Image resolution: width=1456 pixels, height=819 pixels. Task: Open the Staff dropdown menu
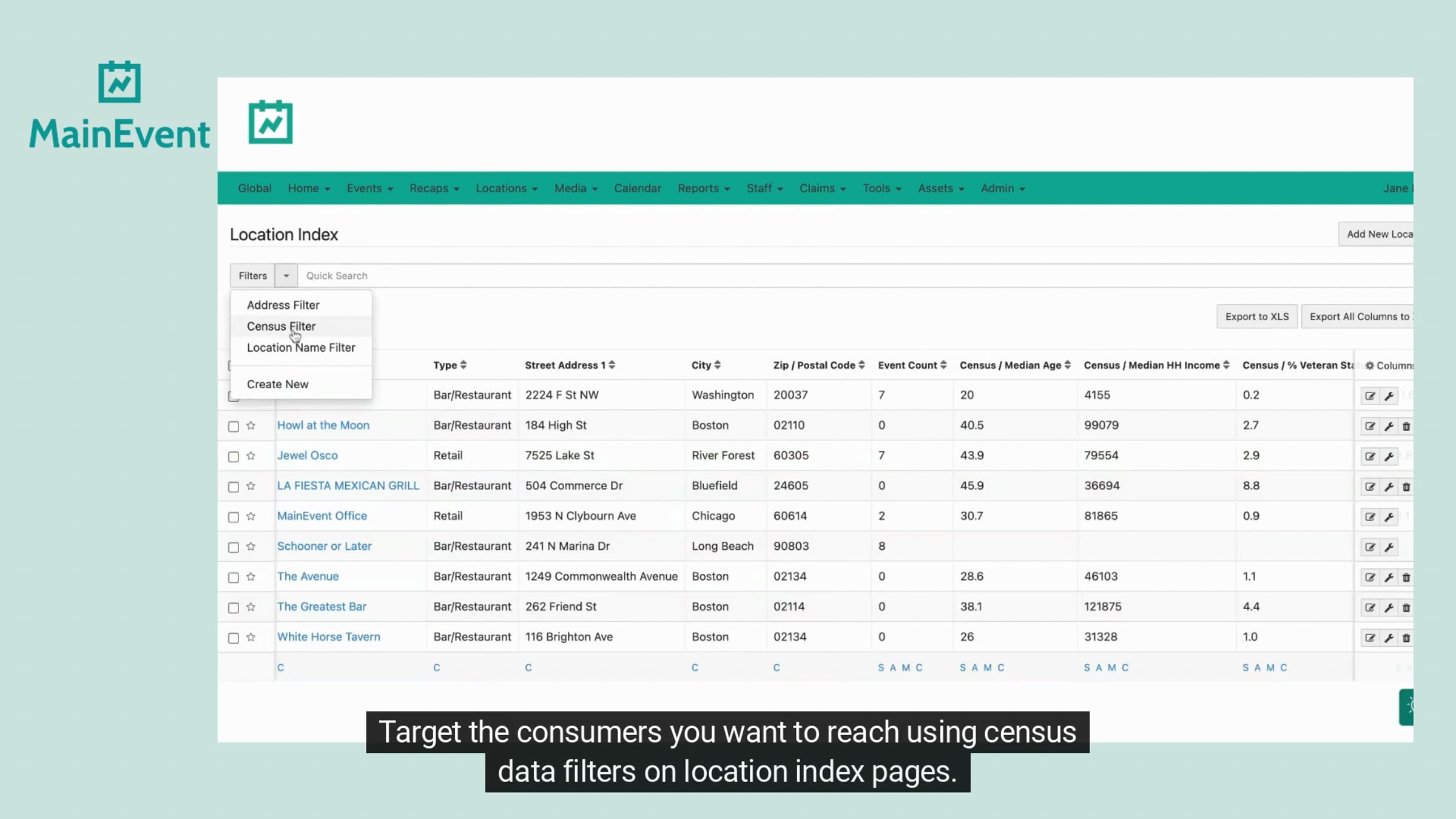click(764, 188)
